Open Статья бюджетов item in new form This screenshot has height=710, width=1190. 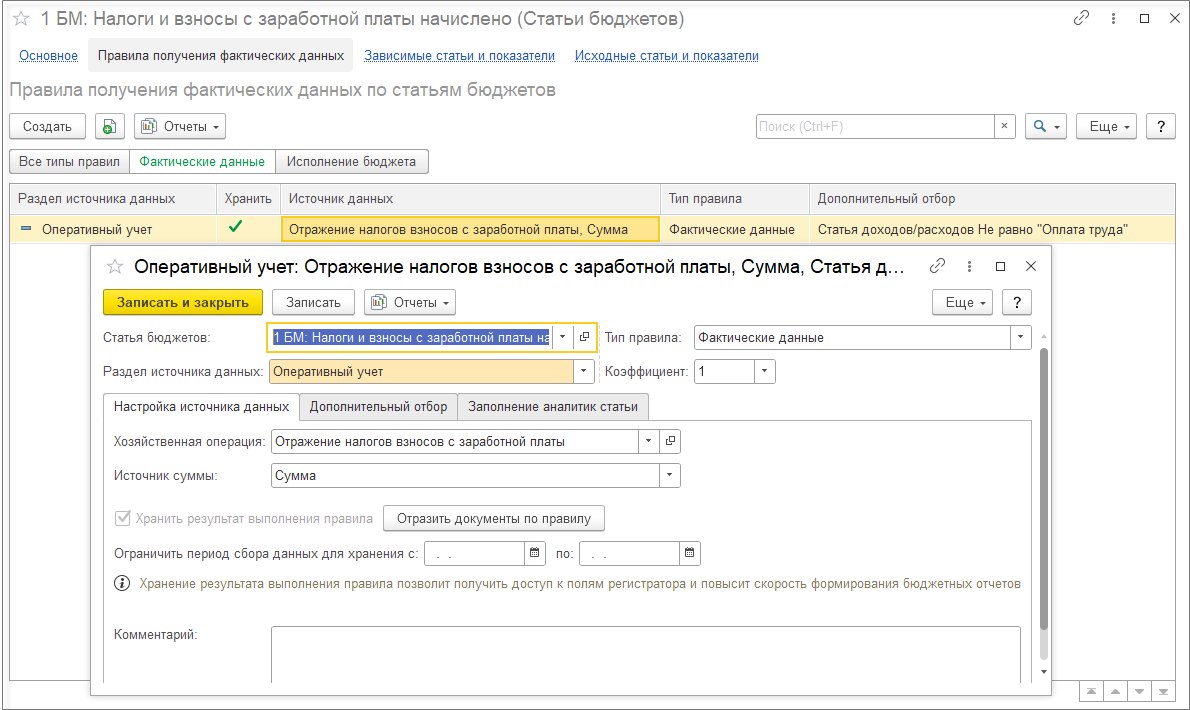(584, 337)
